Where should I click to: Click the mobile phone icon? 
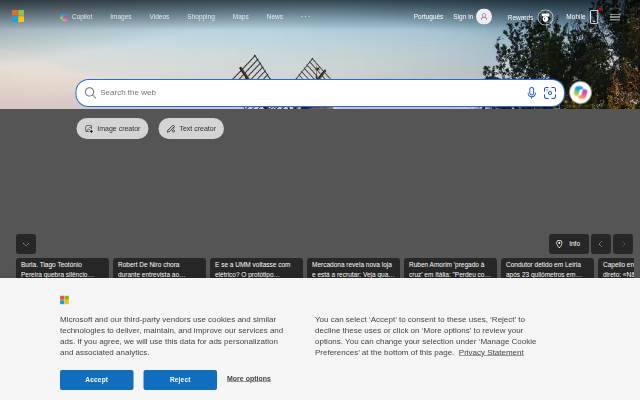(594, 17)
